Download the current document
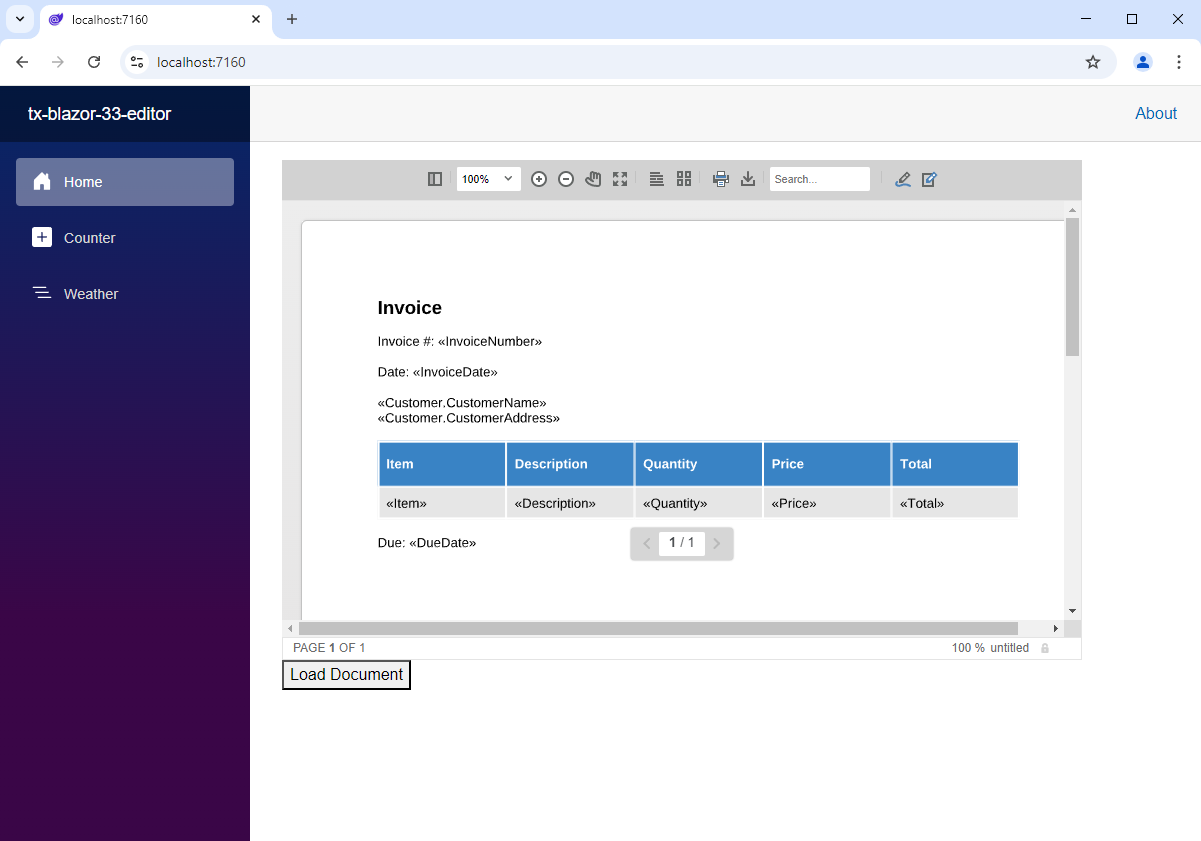 748,179
